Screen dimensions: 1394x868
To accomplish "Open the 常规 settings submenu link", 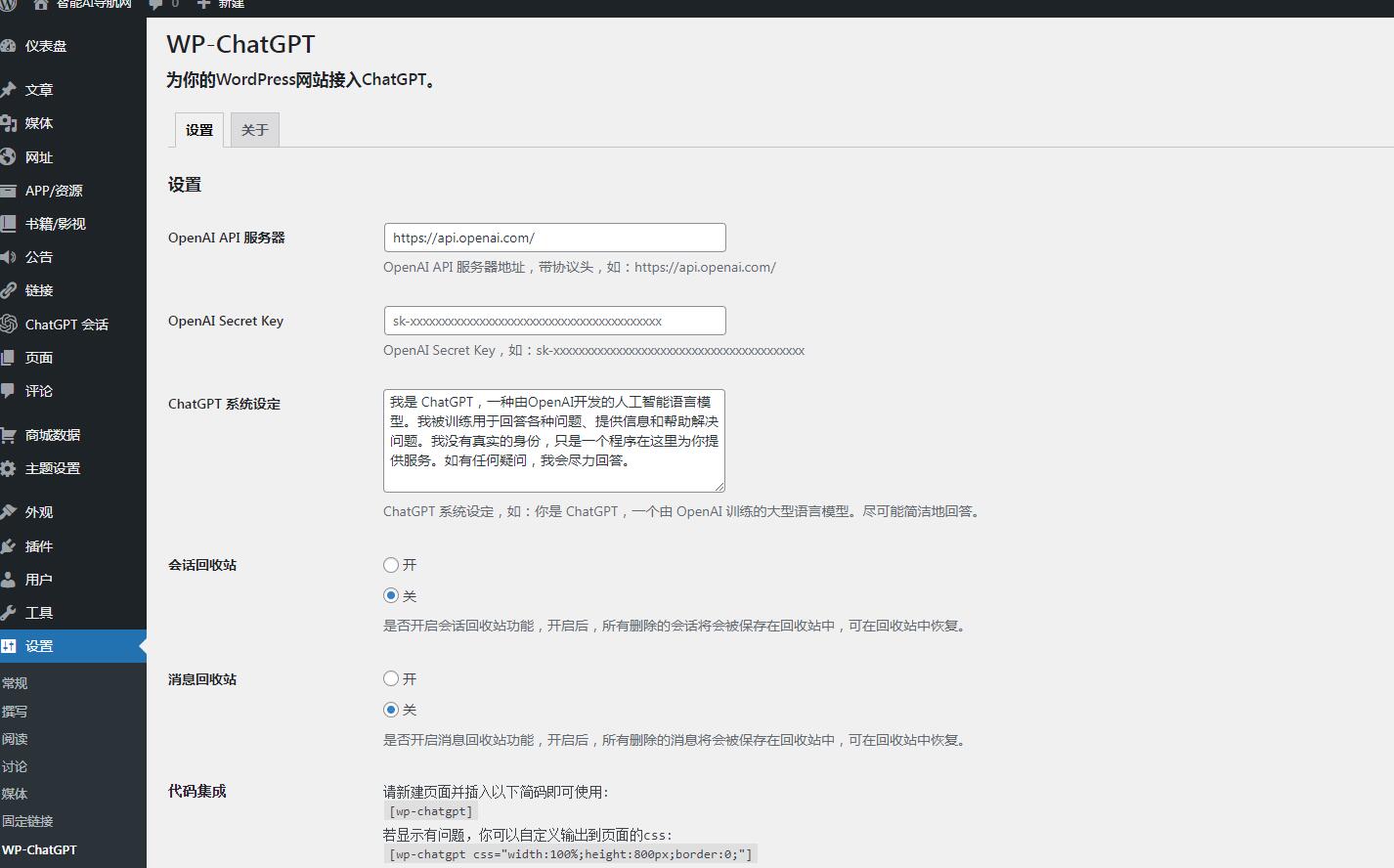I will pyautogui.click(x=15, y=682).
